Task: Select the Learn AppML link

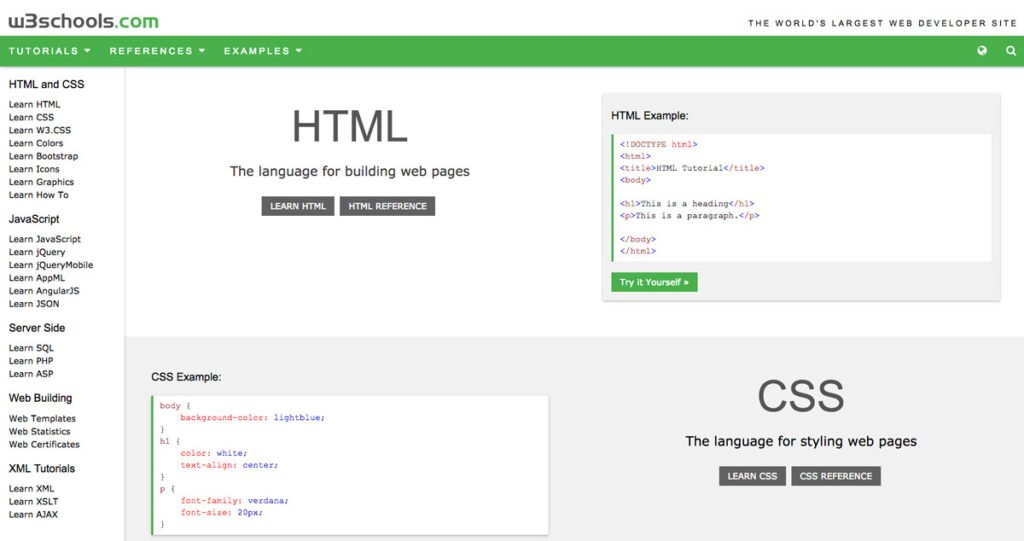Action: click(x=37, y=278)
